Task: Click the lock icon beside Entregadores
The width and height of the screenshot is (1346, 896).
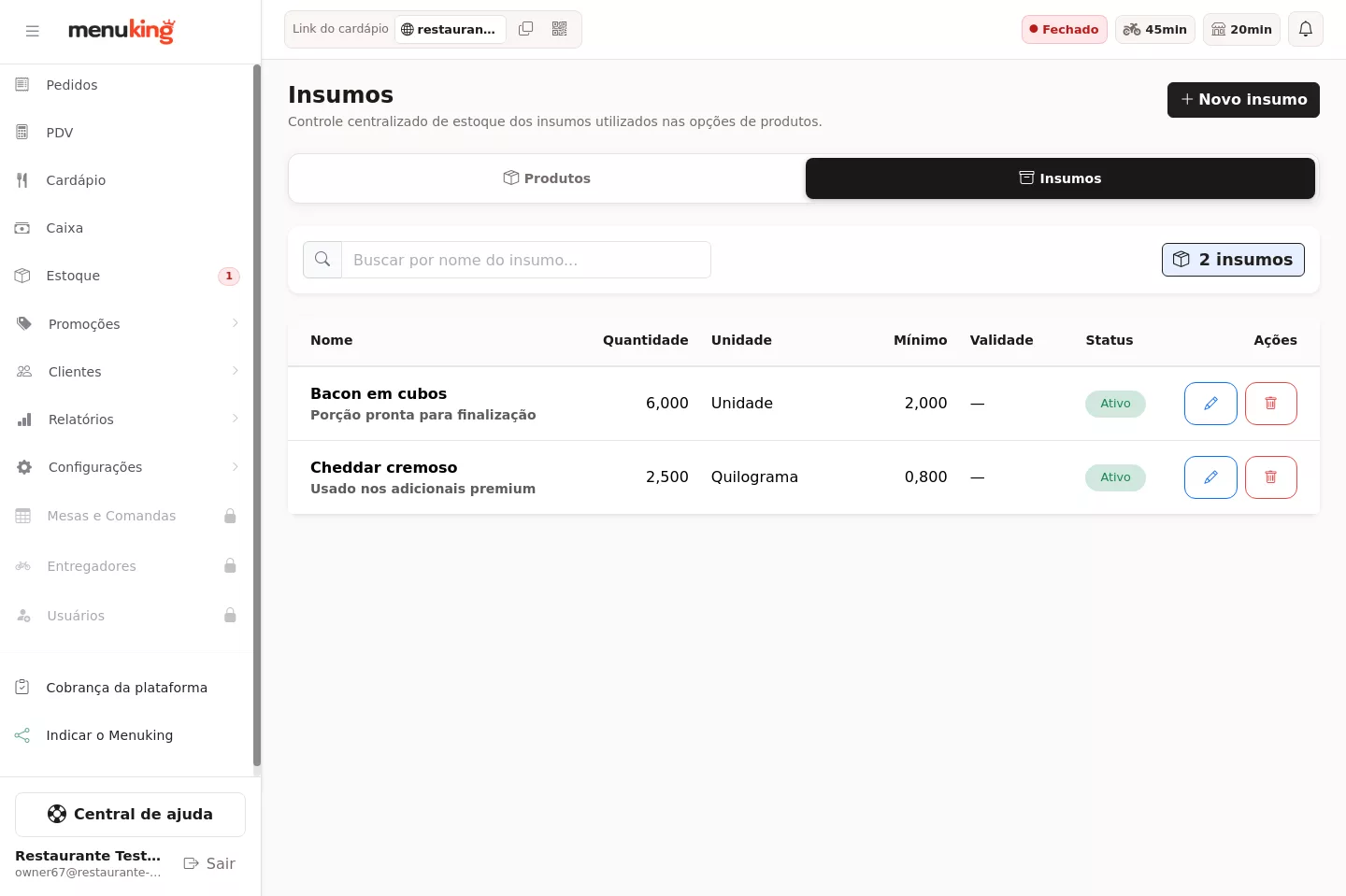Action: coord(230,565)
